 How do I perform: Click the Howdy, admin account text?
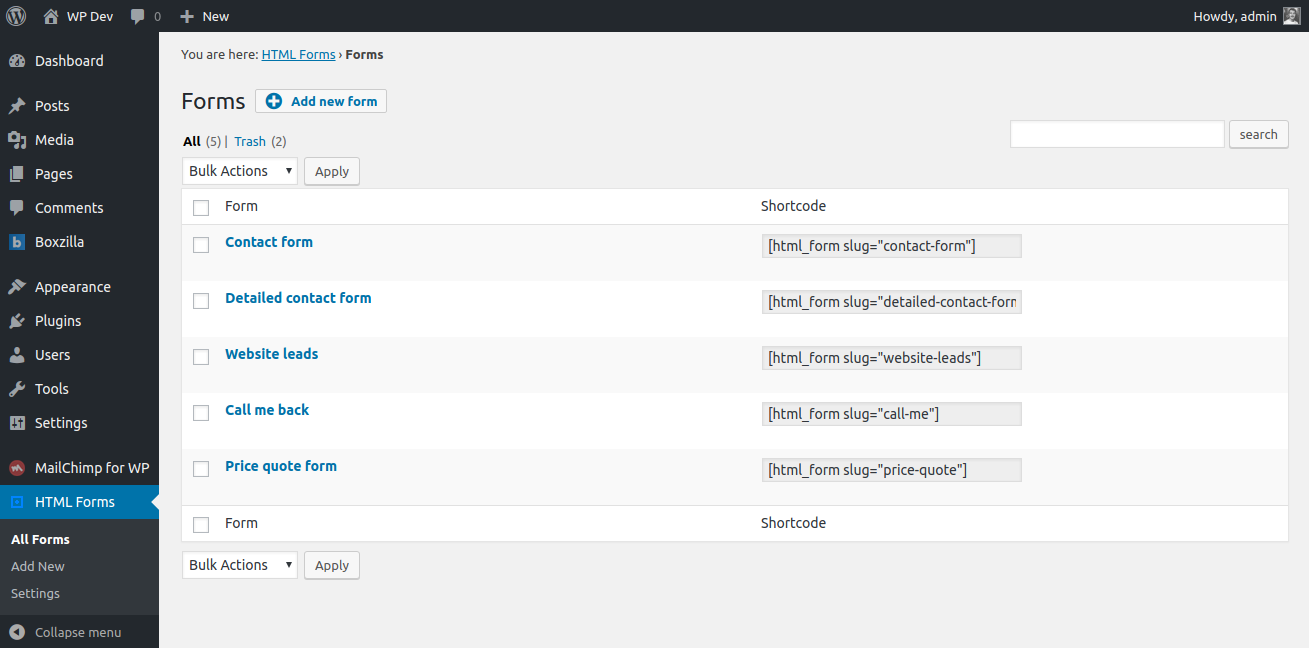(1235, 16)
